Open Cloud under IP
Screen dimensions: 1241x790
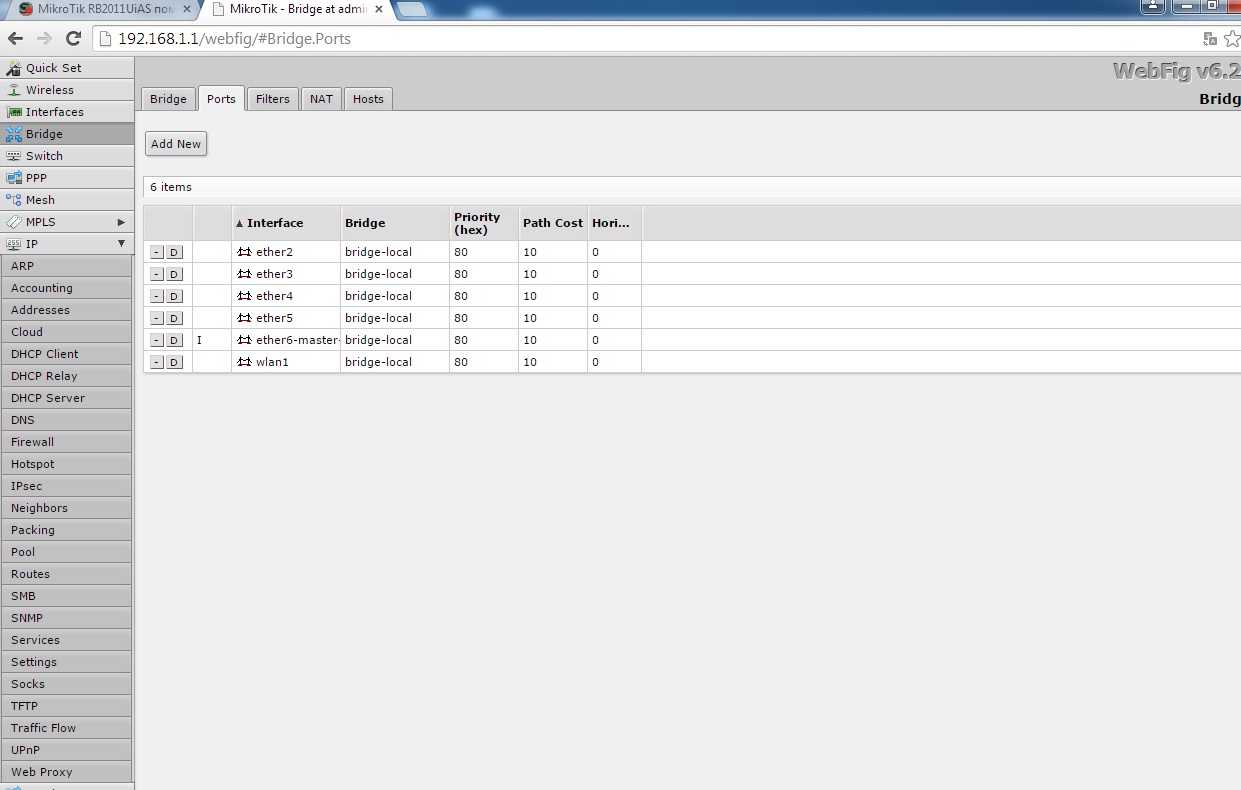click(66, 332)
